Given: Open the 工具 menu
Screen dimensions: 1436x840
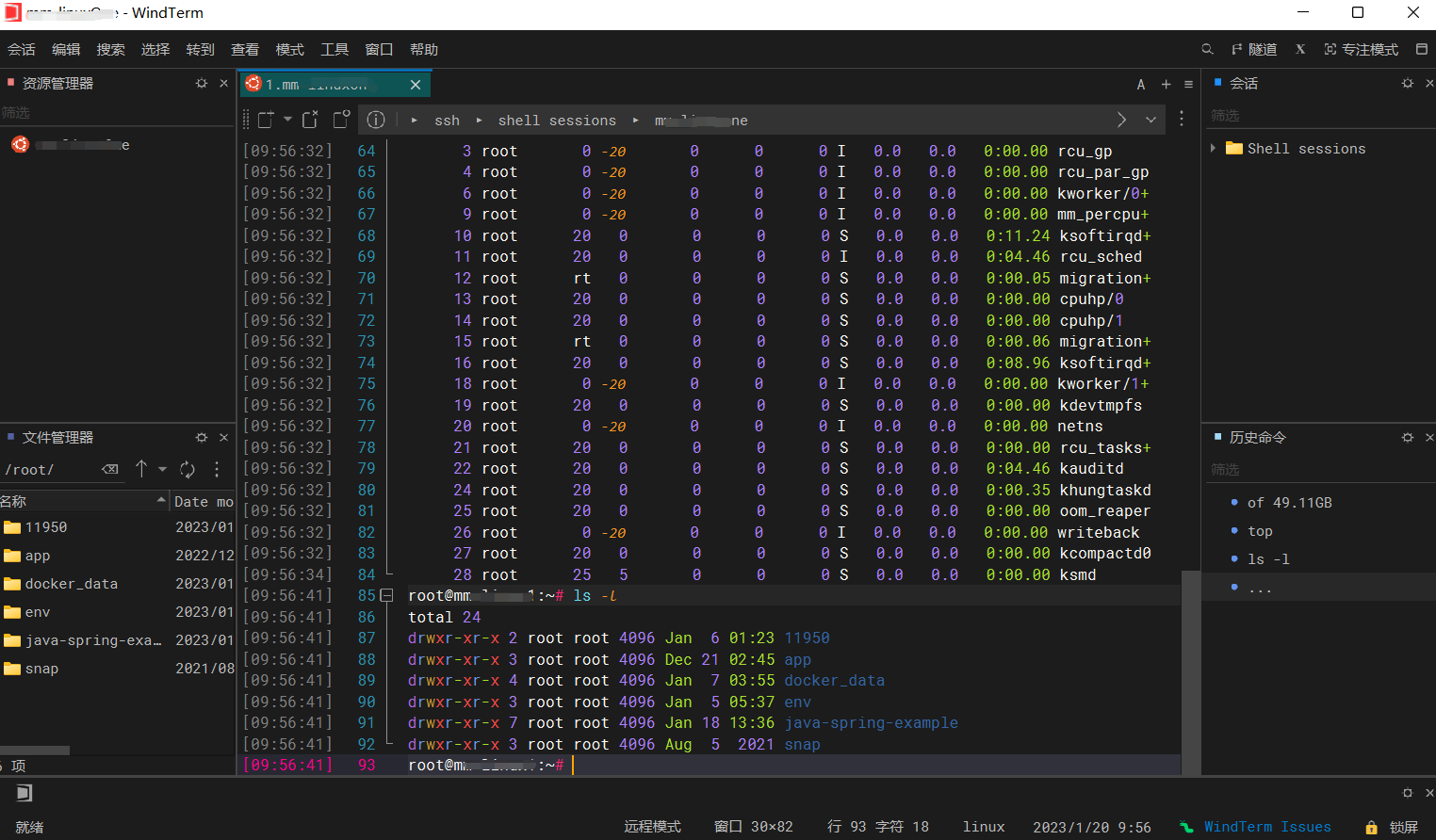Looking at the screenshot, I should 335,50.
